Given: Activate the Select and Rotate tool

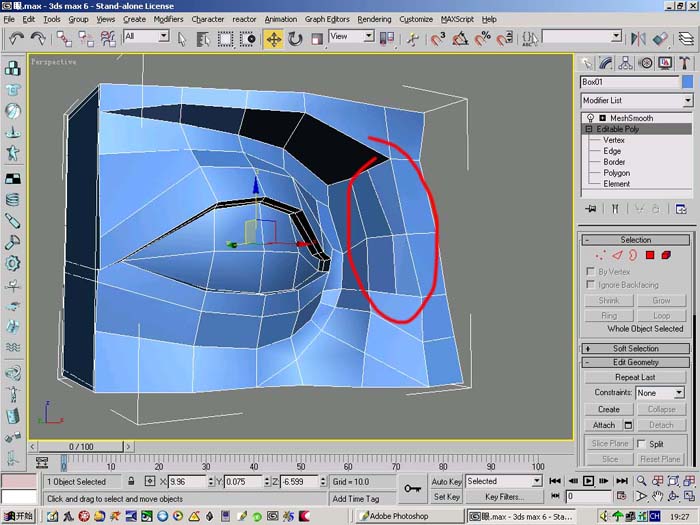Looking at the screenshot, I should (295, 39).
